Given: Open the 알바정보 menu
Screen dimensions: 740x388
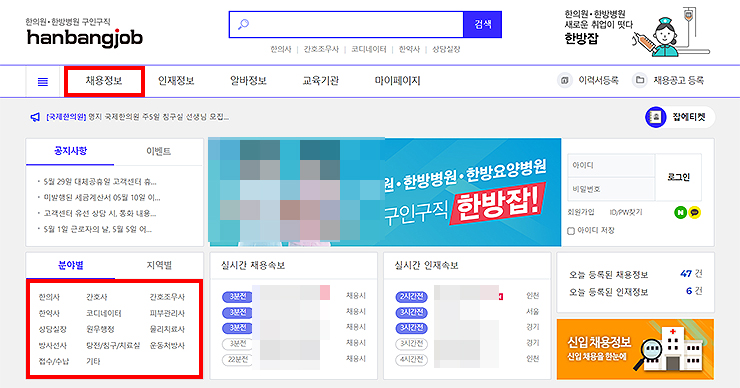Looking at the screenshot, I should click(248, 81).
